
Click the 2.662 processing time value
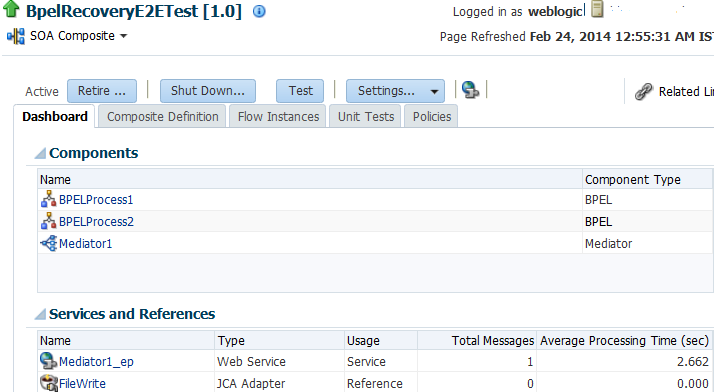coord(693,361)
